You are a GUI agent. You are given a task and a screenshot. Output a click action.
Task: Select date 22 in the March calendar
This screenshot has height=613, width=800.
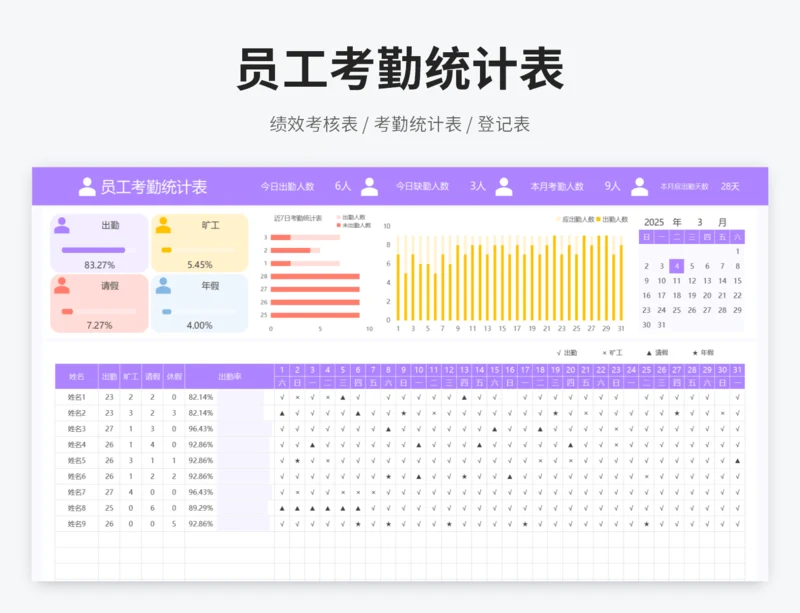[x=737, y=296]
